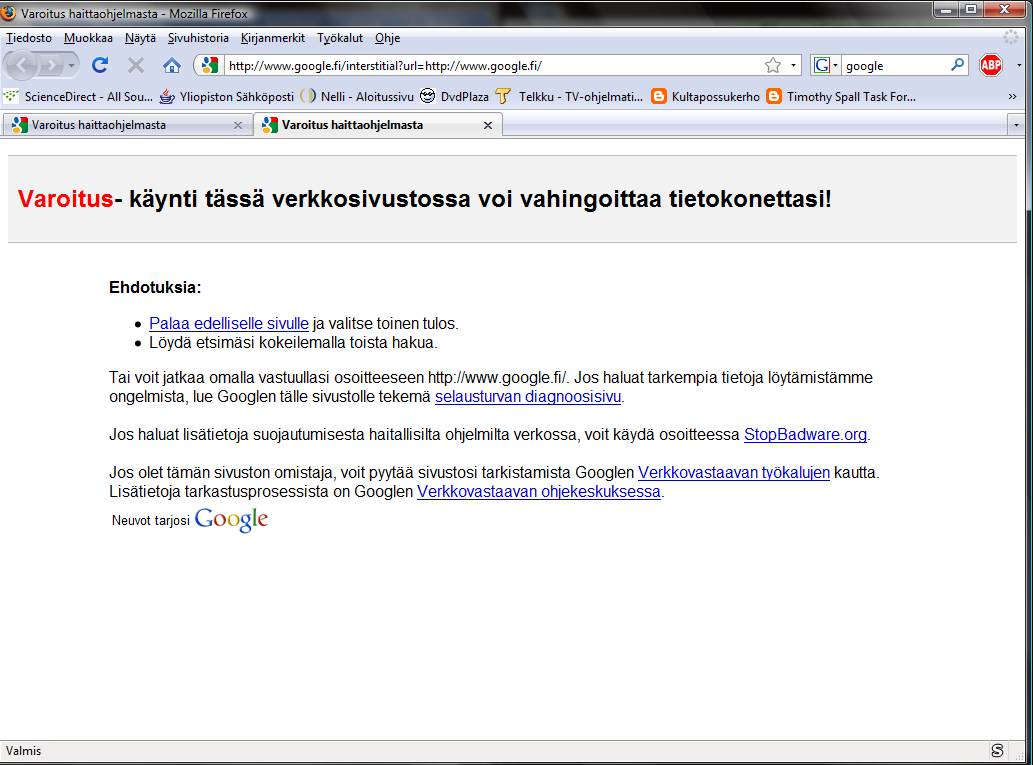
Task: Show overflow bookmarks via the chevron
Action: (1013, 97)
